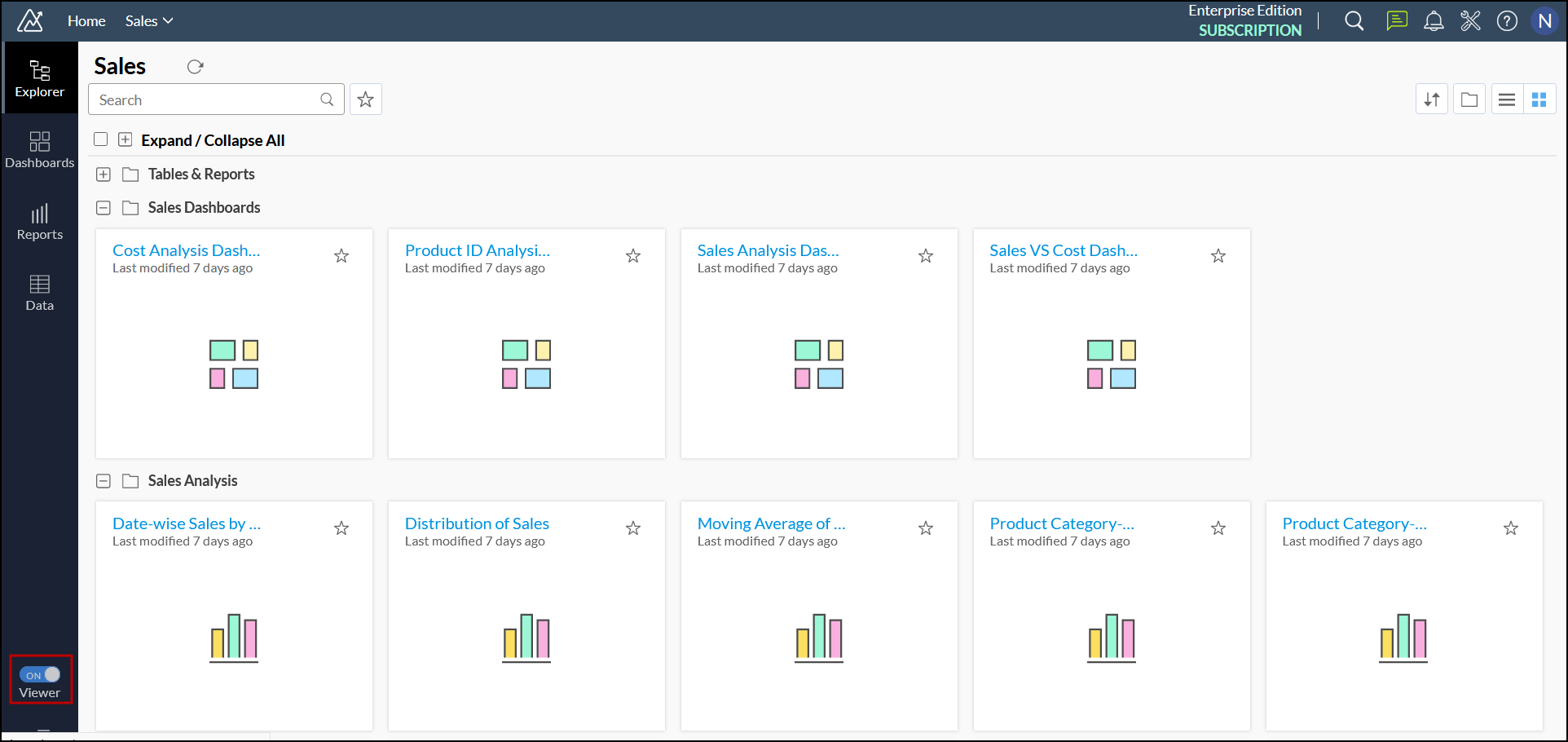Expand the Tables & Reports folder
1568x742 pixels.
point(104,174)
